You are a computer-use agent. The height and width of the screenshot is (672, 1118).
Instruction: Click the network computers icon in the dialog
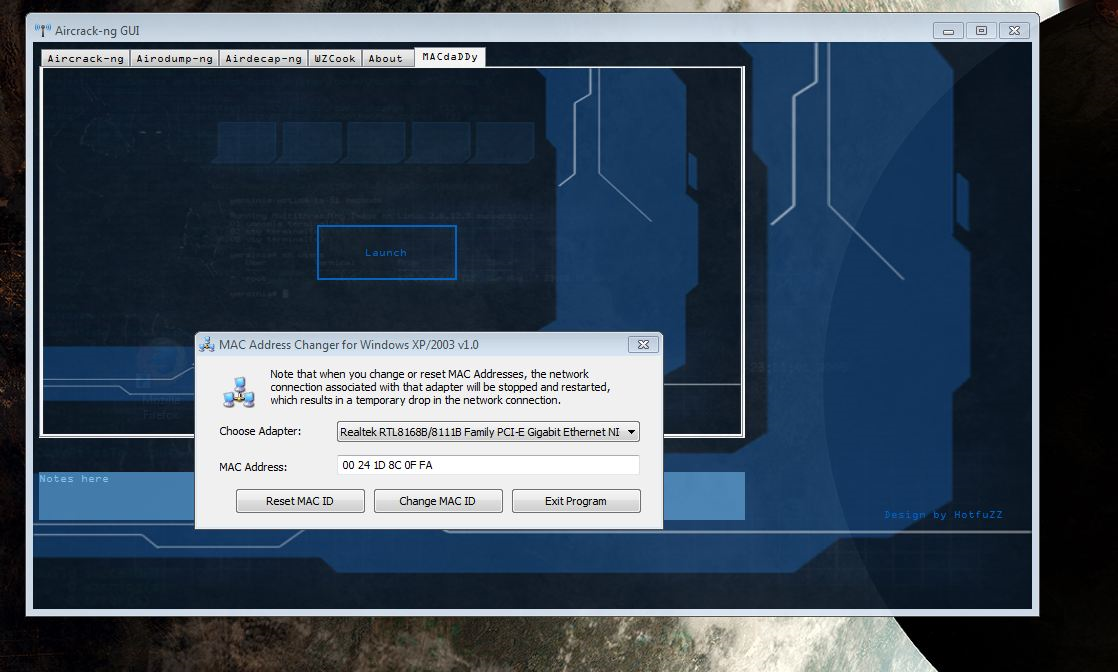pos(239,391)
